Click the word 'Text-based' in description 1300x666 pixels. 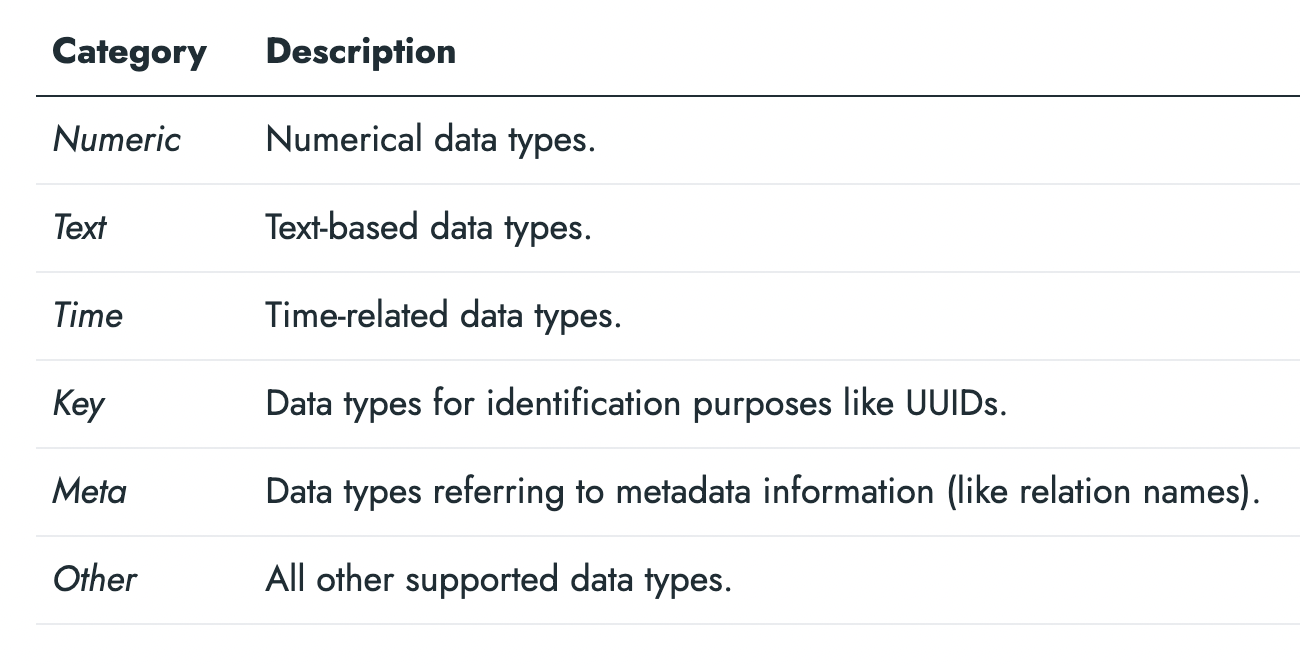342,228
